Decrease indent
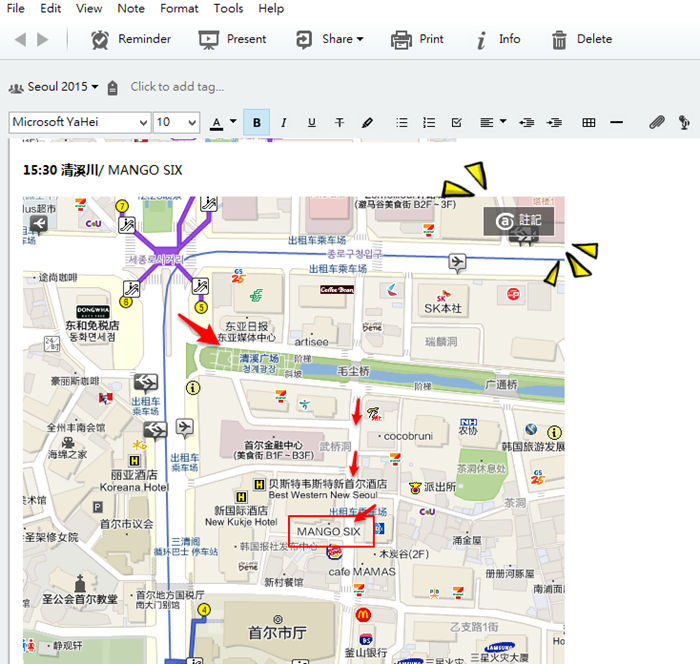Viewport: 700px width, 664px height. pyautogui.click(x=527, y=122)
